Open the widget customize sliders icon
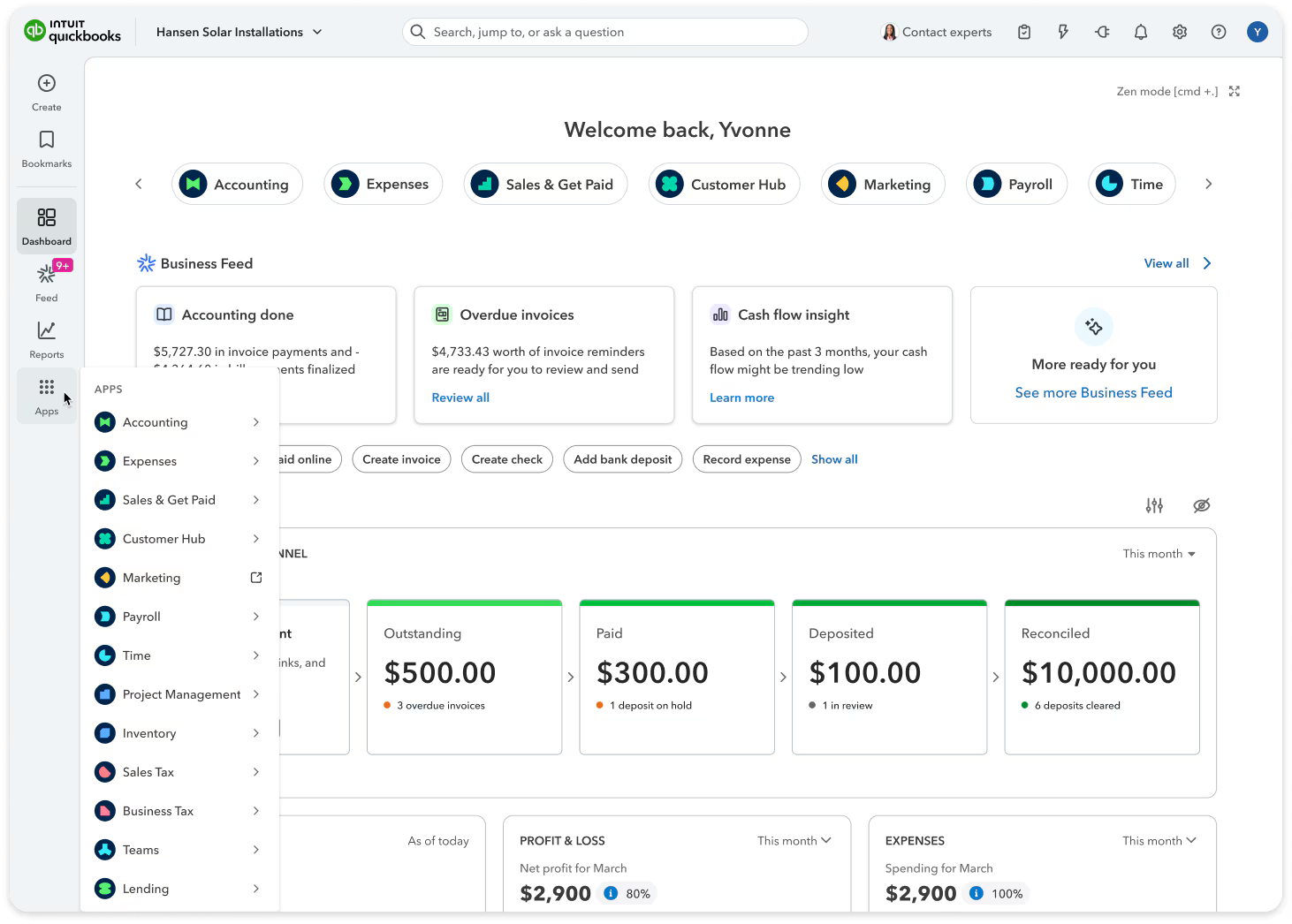 tap(1154, 505)
